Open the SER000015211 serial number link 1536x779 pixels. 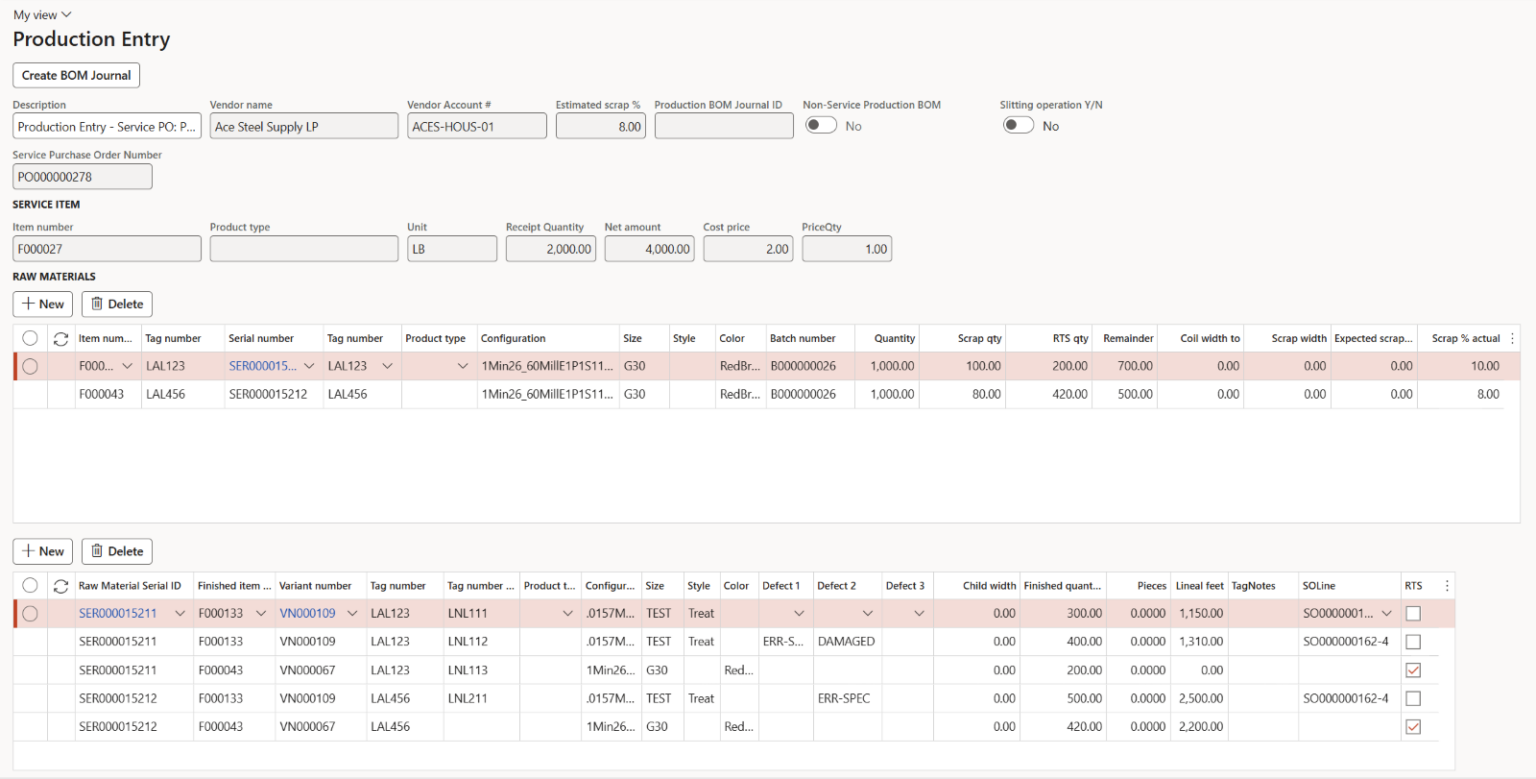(x=118, y=613)
